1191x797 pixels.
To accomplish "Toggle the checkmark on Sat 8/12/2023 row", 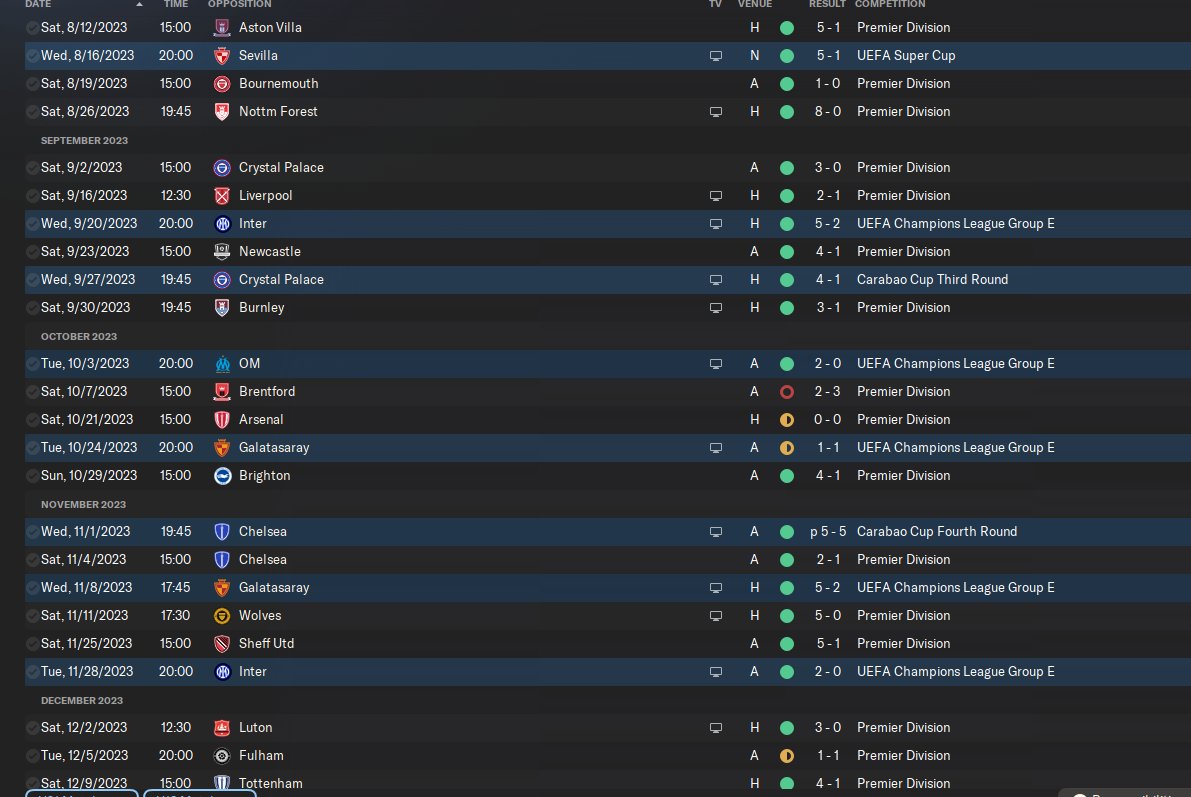I will [x=32, y=27].
